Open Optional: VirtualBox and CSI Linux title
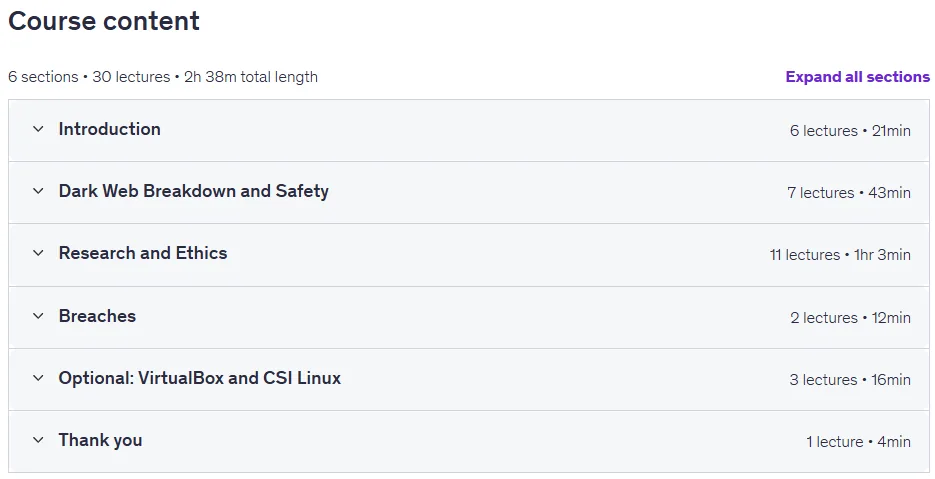This screenshot has width=935, height=479. click(x=200, y=378)
